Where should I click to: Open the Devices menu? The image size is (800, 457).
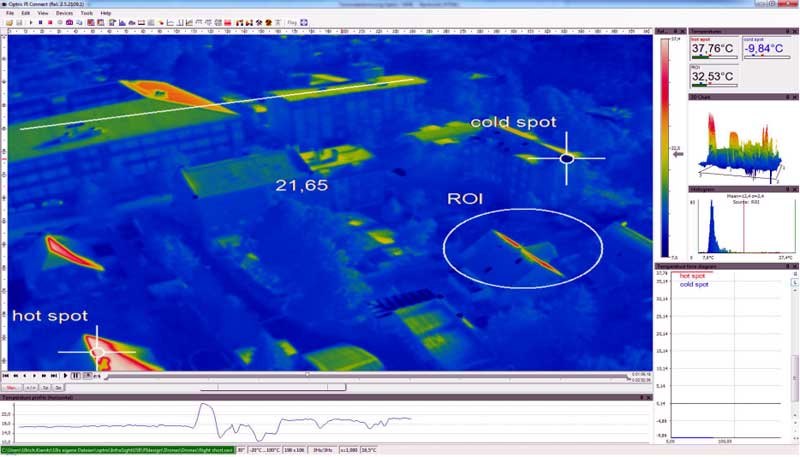(64, 13)
